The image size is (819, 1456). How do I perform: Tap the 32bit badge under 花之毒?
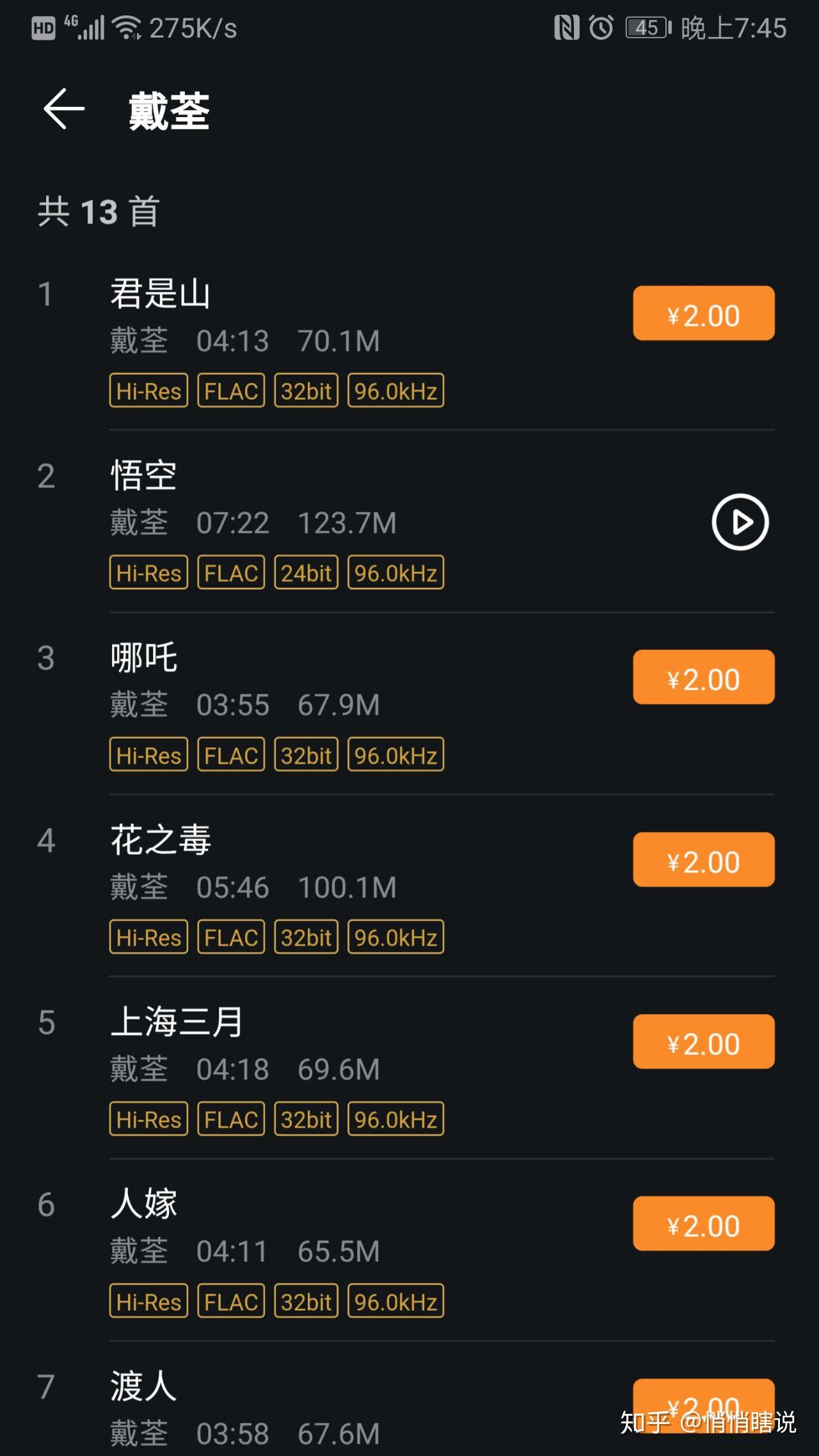click(306, 937)
